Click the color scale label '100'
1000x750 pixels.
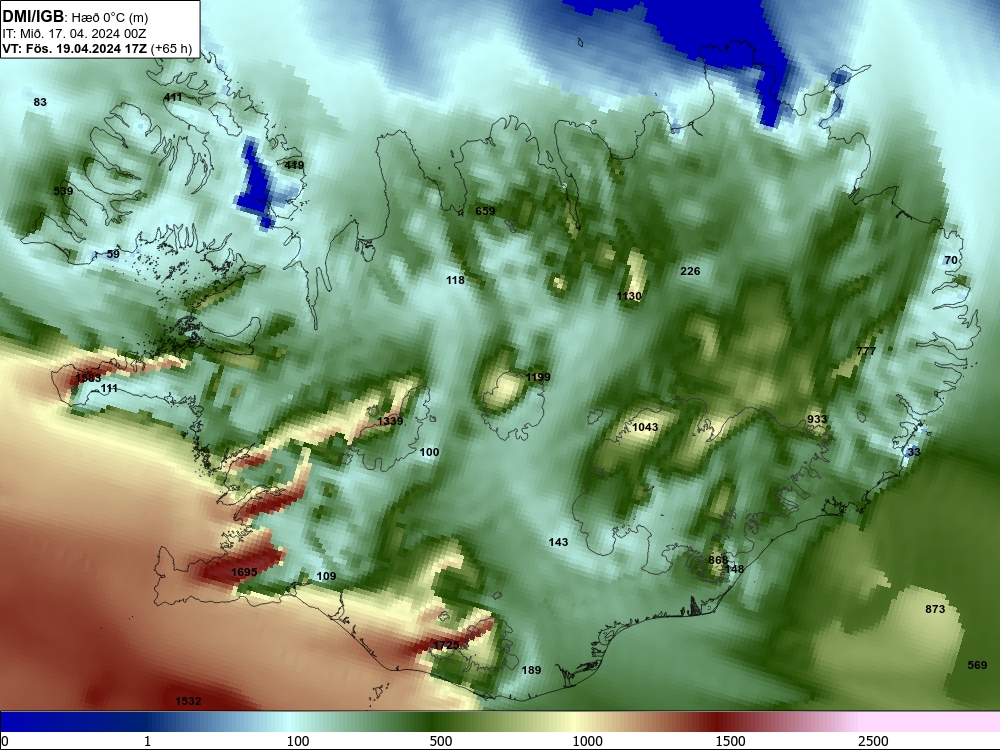[298, 741]
